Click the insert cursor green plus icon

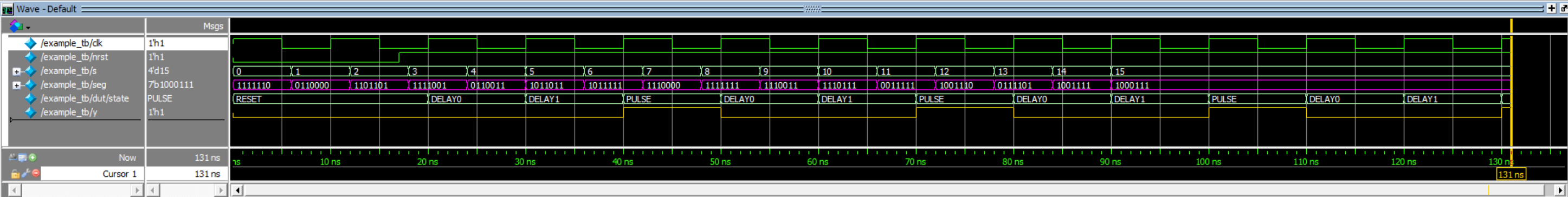[x=33, y=157]
